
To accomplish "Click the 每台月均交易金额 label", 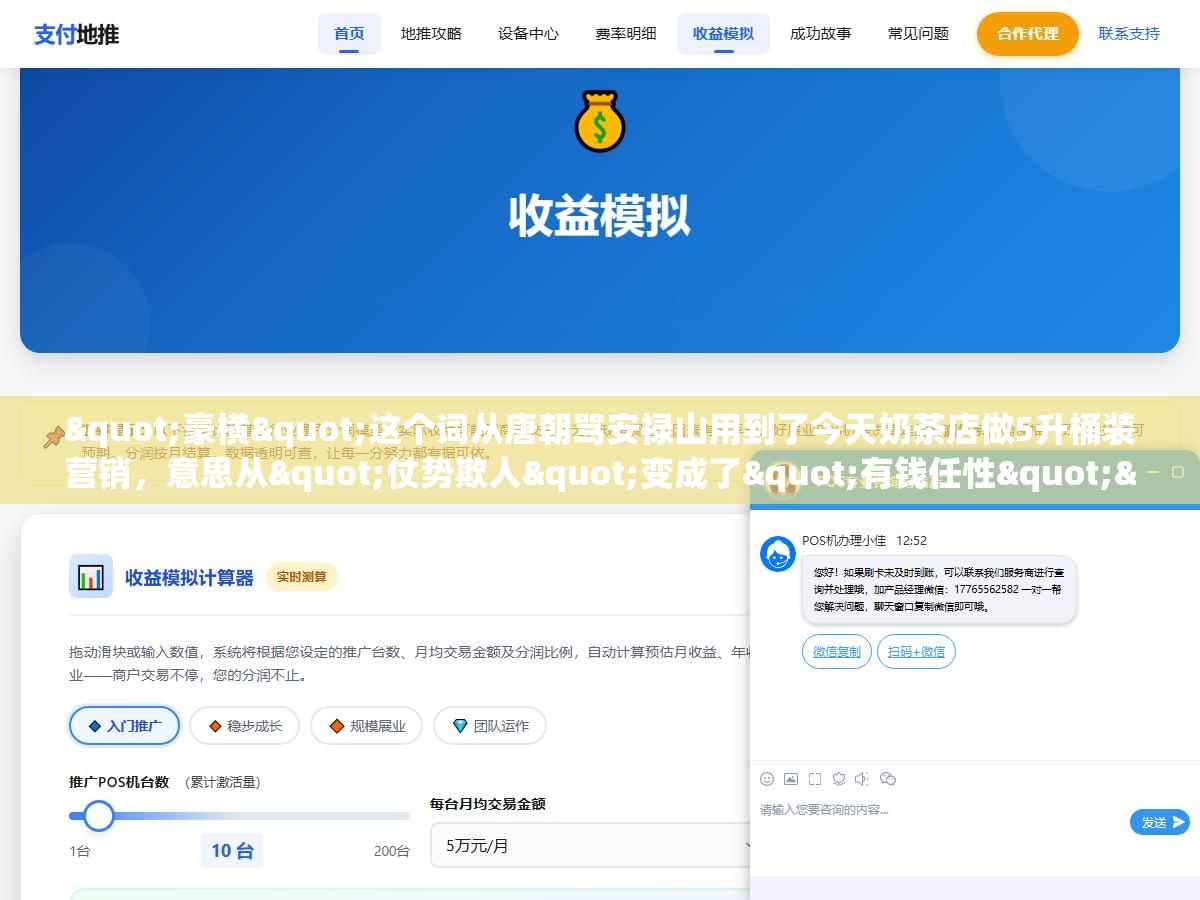I will pos(488,803).
